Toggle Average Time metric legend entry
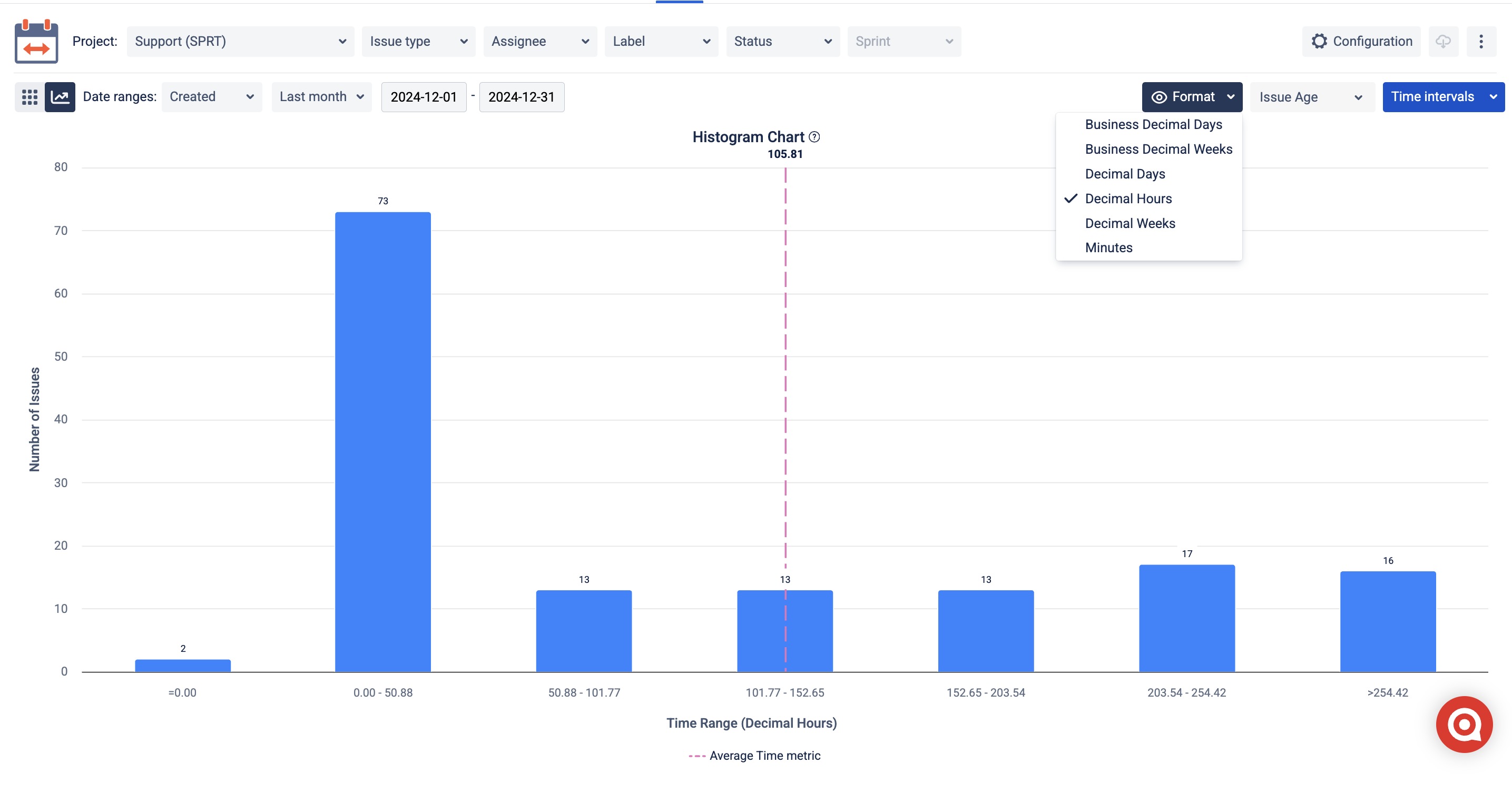Image resolution: width=1512 pixels, height=793 pixels. coord(755,756)
